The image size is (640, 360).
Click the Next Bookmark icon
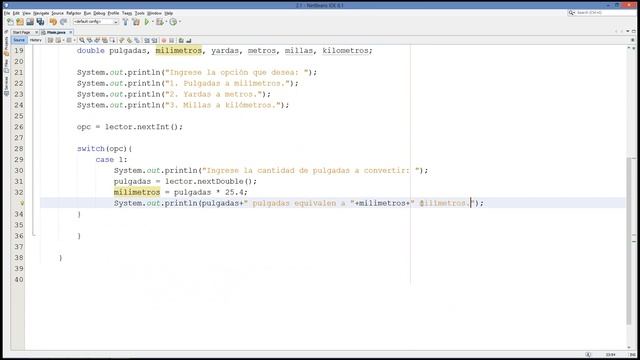point(129,40)
